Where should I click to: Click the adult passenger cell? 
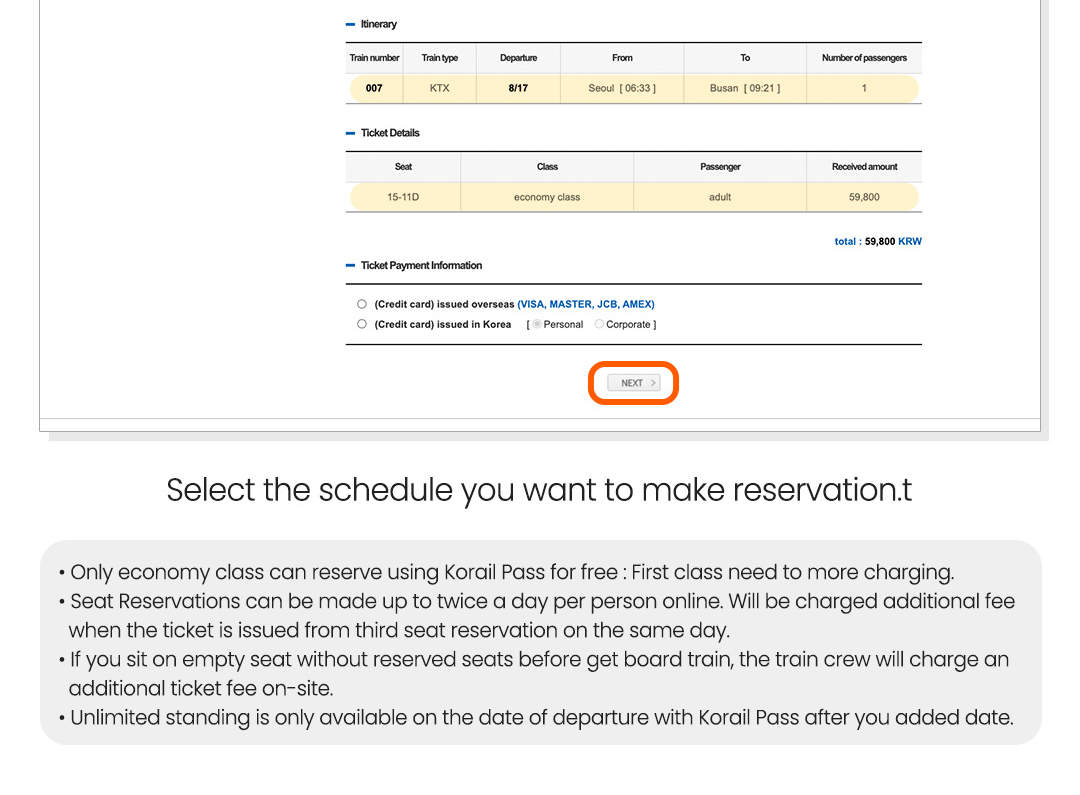[720, 197]
